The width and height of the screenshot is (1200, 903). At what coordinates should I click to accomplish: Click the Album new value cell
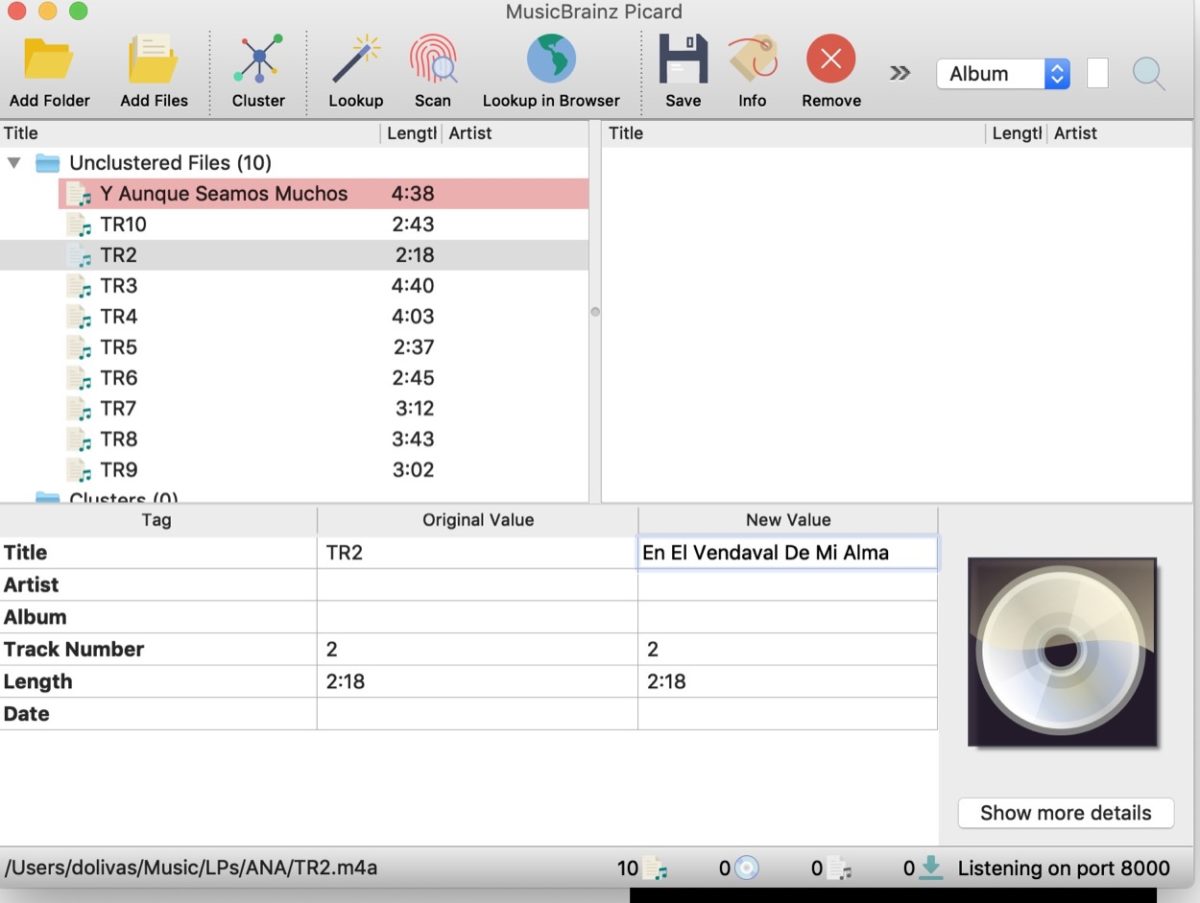[x=788, y=617]
